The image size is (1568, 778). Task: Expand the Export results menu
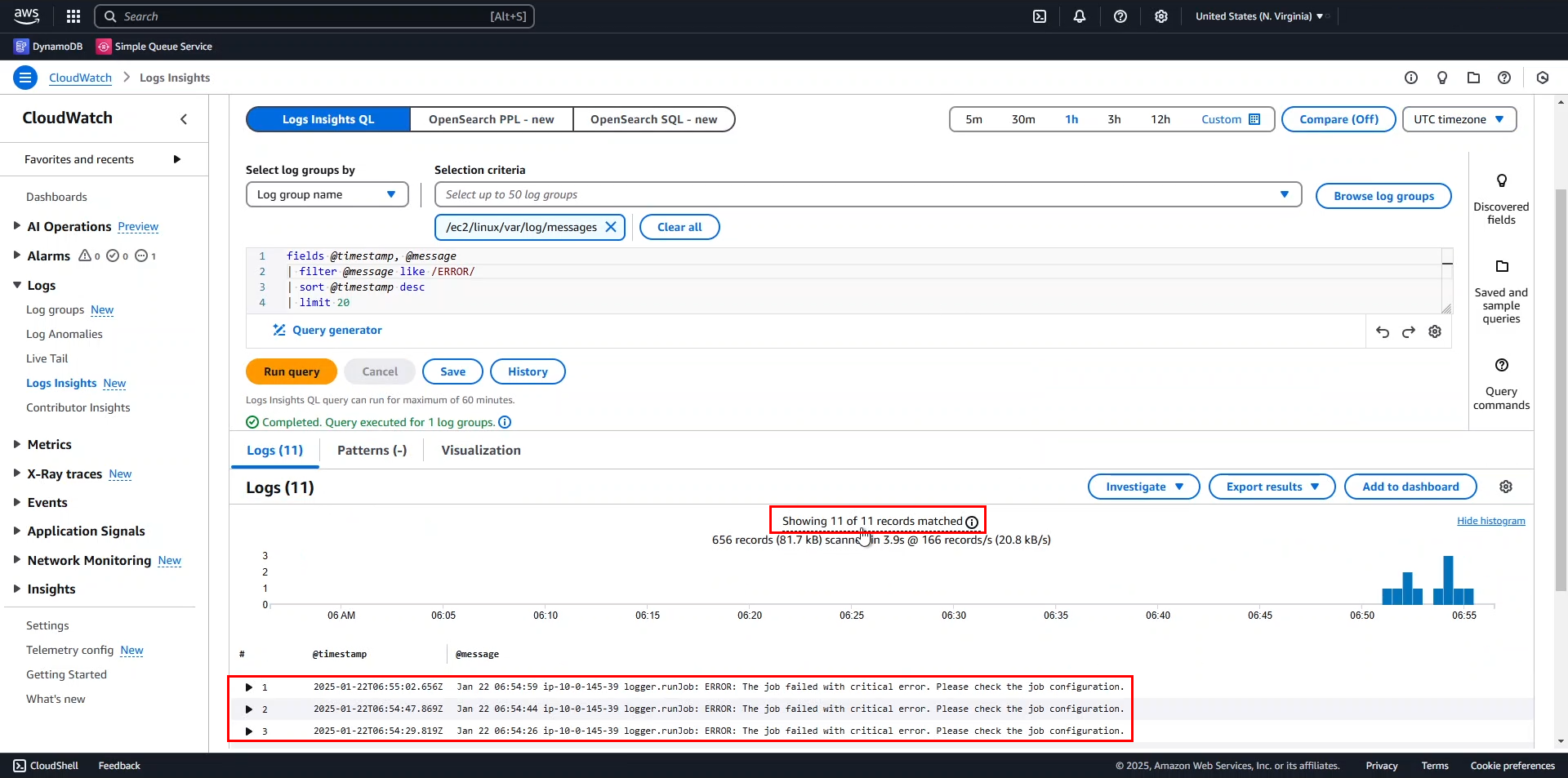(1272, 487)
